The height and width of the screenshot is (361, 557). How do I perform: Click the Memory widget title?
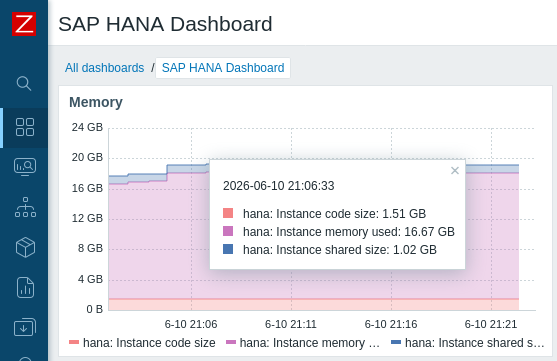point(96,102)
